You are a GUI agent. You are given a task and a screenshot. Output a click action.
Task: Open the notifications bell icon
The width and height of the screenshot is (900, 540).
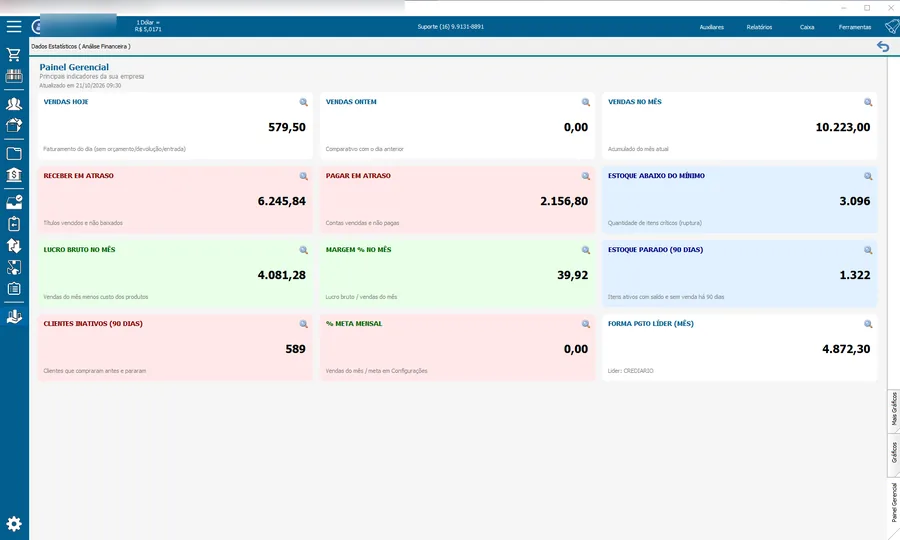(x=892, y=26)
